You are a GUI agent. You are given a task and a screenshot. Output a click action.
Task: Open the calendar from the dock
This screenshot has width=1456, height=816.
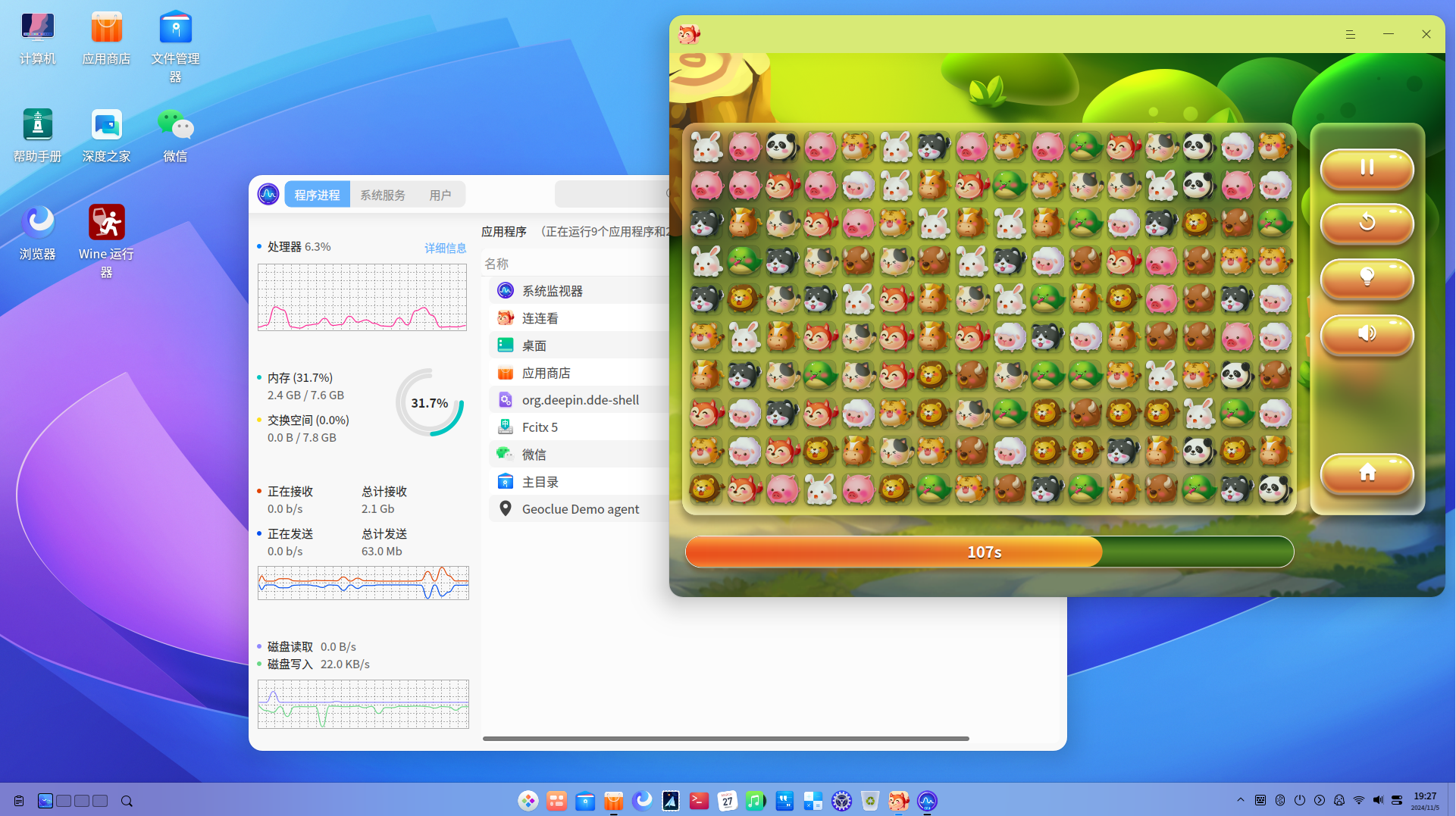[728, 801]
